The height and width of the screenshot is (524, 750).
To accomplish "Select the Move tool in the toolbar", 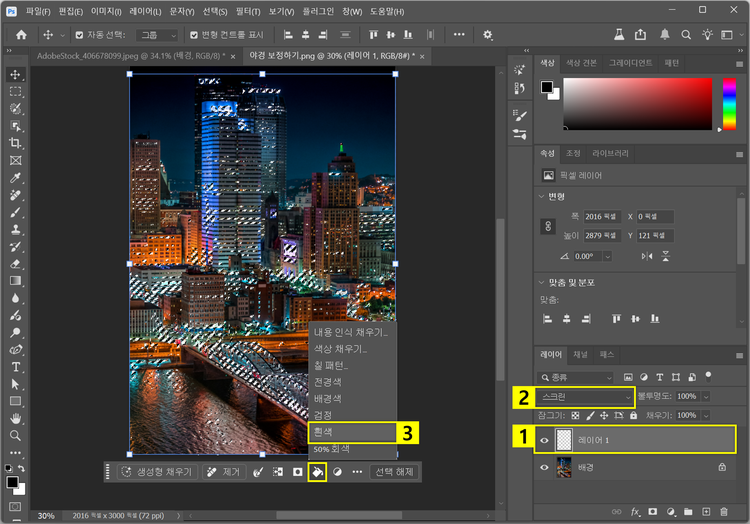I will point(15,75).
